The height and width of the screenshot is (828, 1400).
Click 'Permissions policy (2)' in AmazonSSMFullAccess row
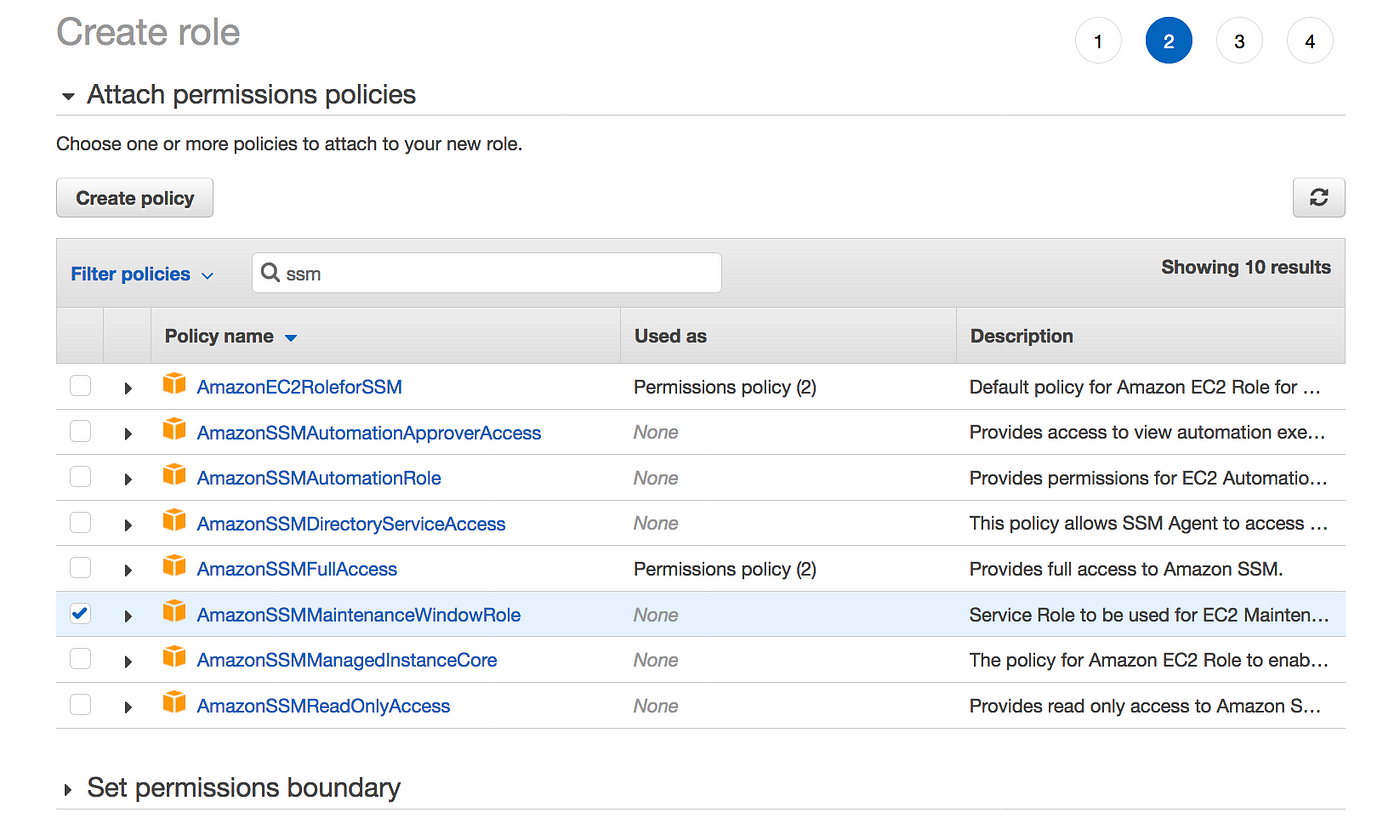pos(725,569)
